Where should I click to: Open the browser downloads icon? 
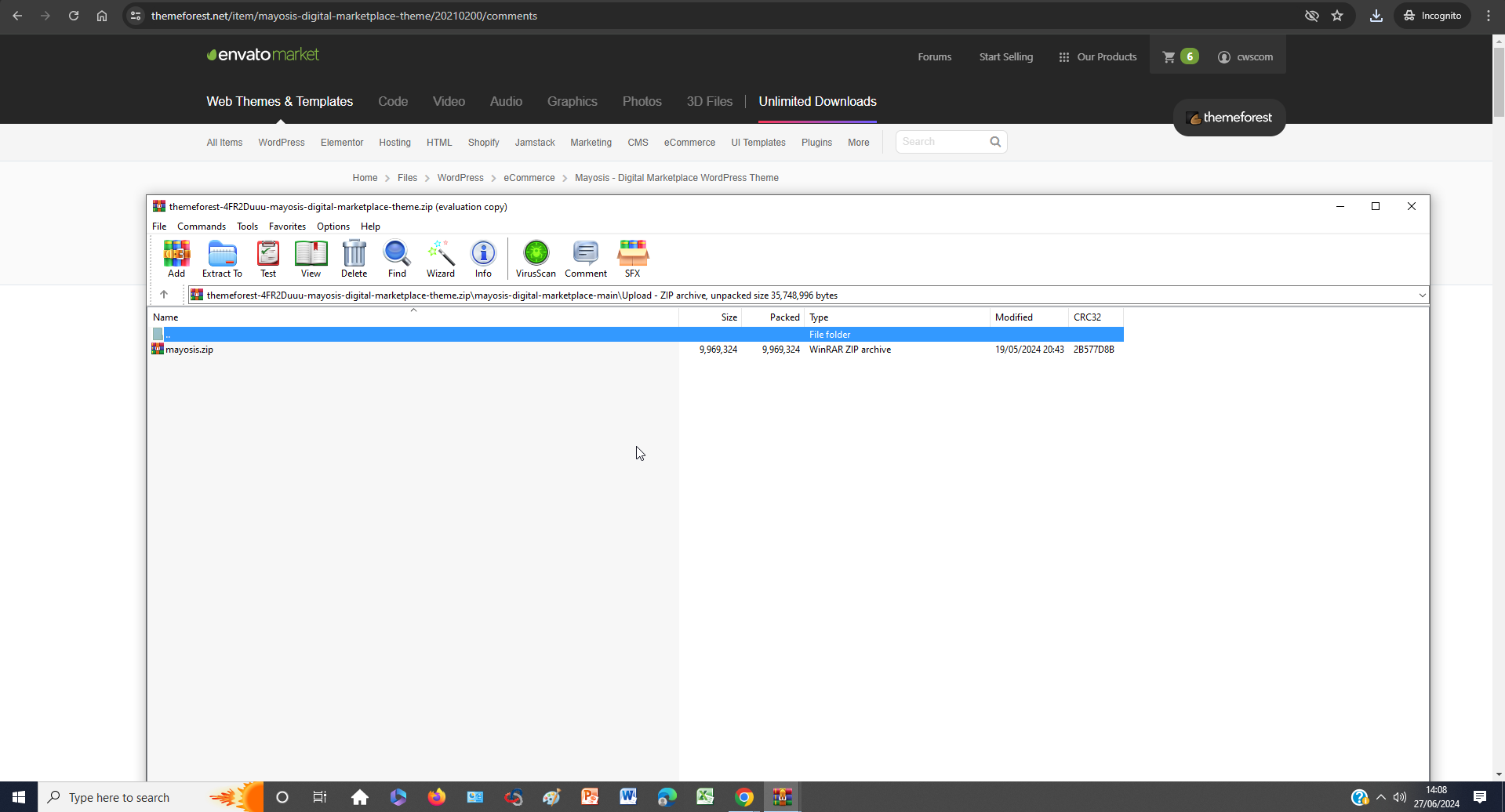(1376, 16)
